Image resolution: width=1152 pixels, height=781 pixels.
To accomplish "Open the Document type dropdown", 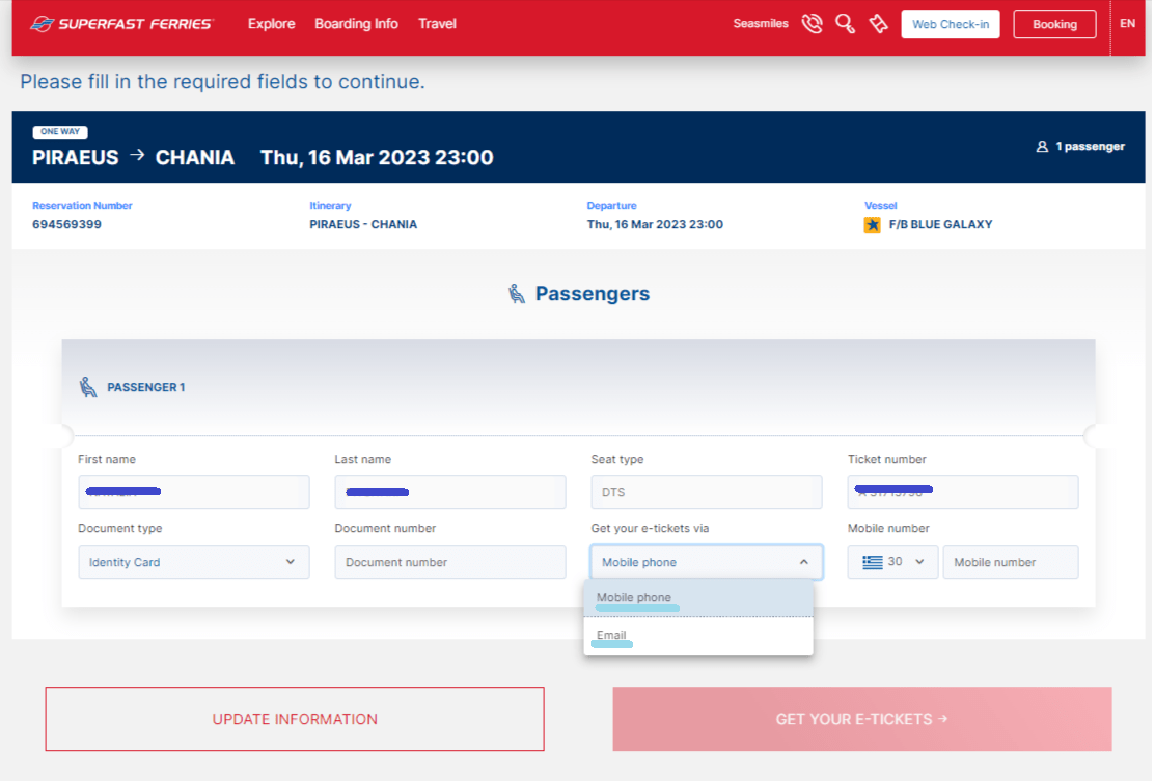I will (x=193, y=562).
